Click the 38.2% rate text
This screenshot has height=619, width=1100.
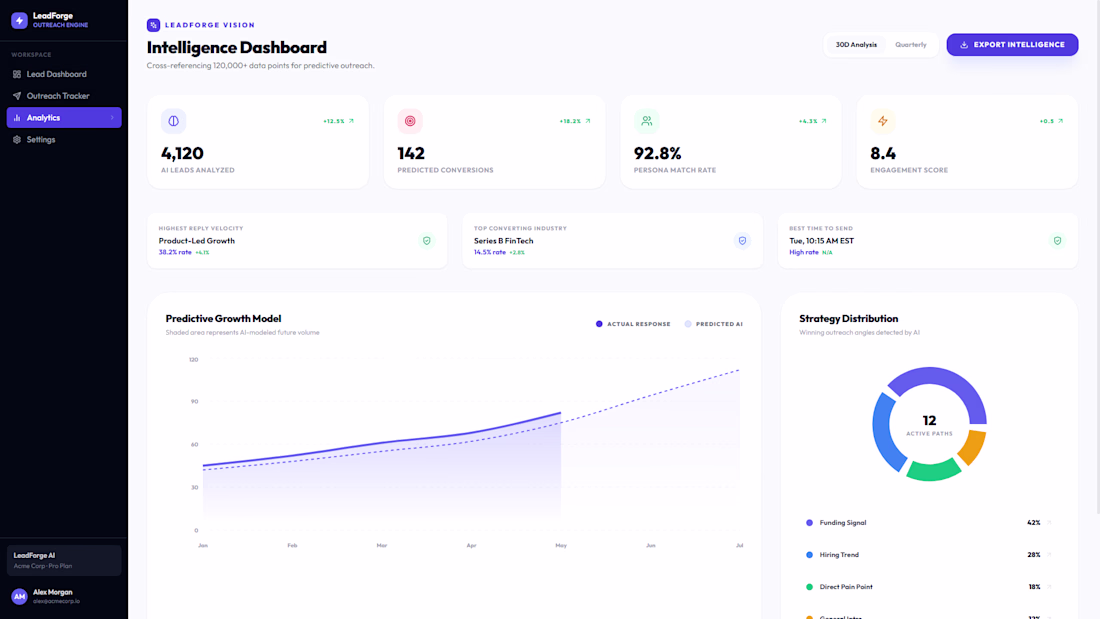pyautogui.click(x=175, y=252)
